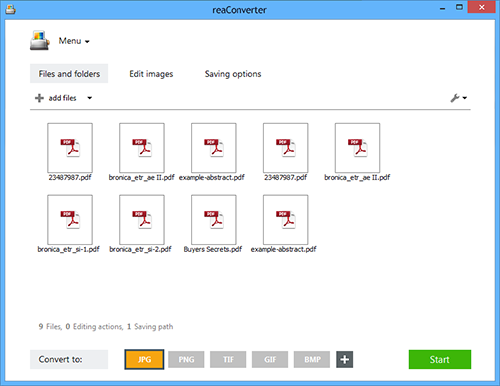Click the reaConverter title bar app icon

pyautogui.click(x=11, y=9)
